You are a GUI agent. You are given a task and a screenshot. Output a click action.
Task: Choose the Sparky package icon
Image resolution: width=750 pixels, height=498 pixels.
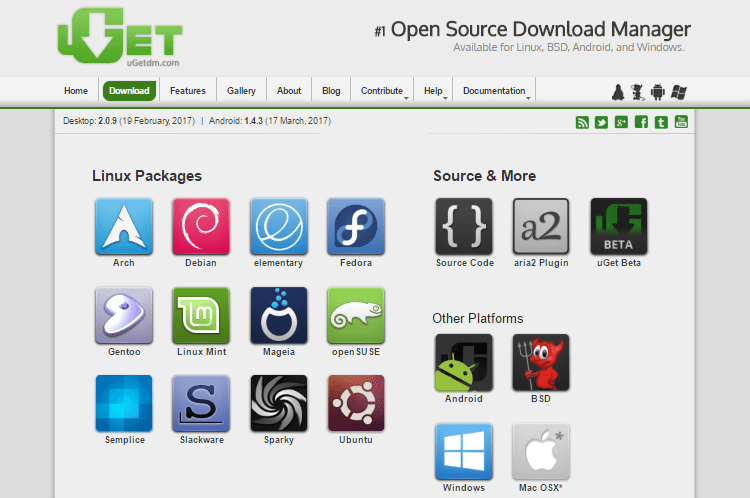(x=278, y=403)
